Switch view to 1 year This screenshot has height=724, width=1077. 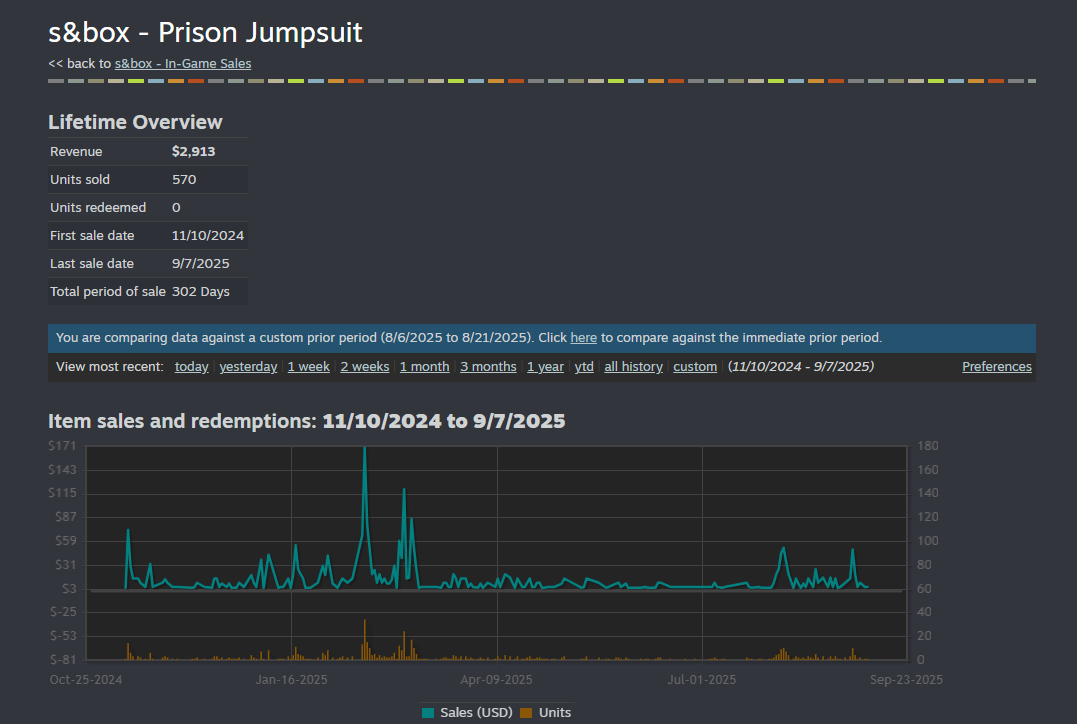click(x=545, y=367)
